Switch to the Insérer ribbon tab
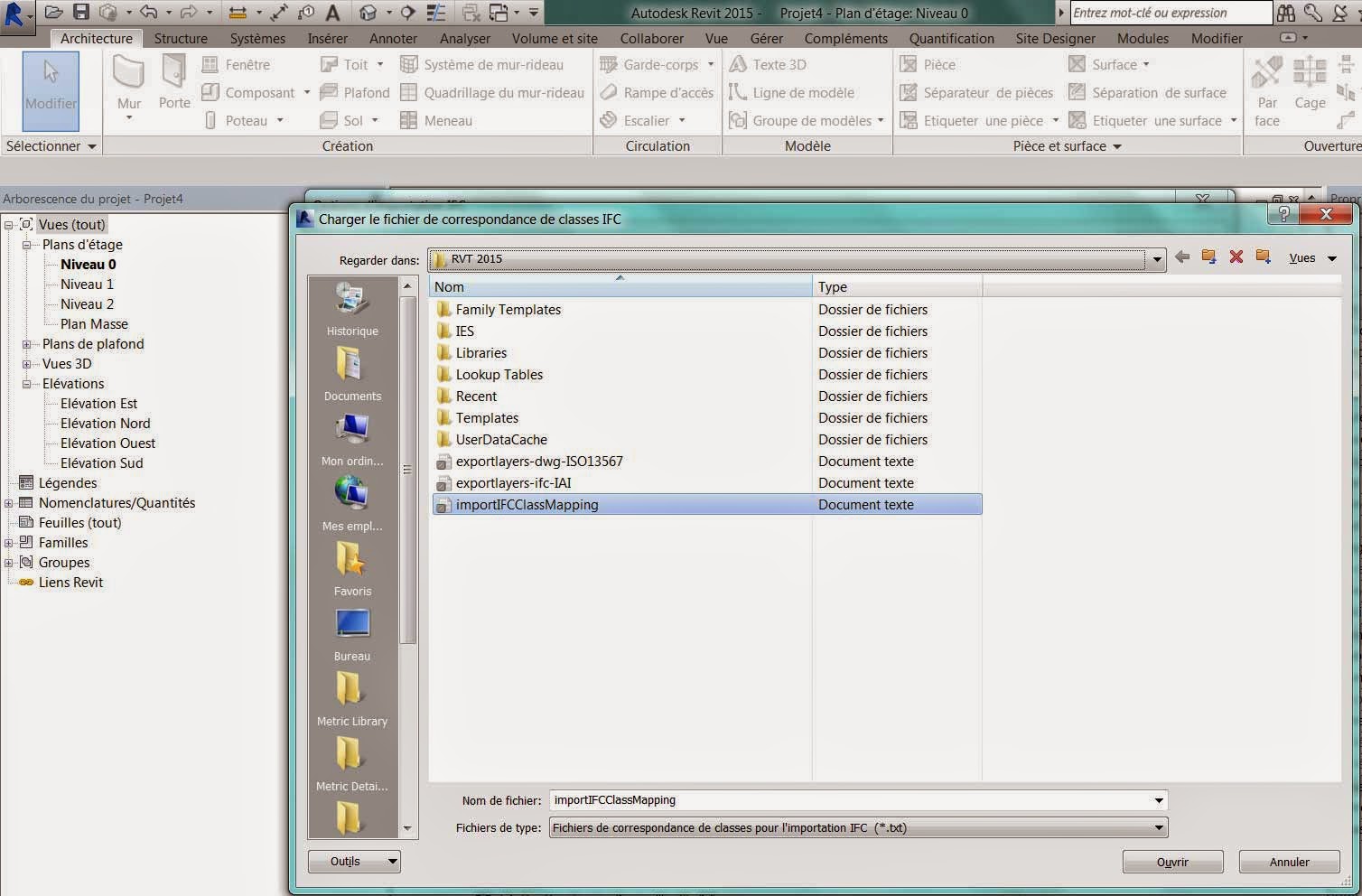1362x896 pixels. tap(327, 38)
